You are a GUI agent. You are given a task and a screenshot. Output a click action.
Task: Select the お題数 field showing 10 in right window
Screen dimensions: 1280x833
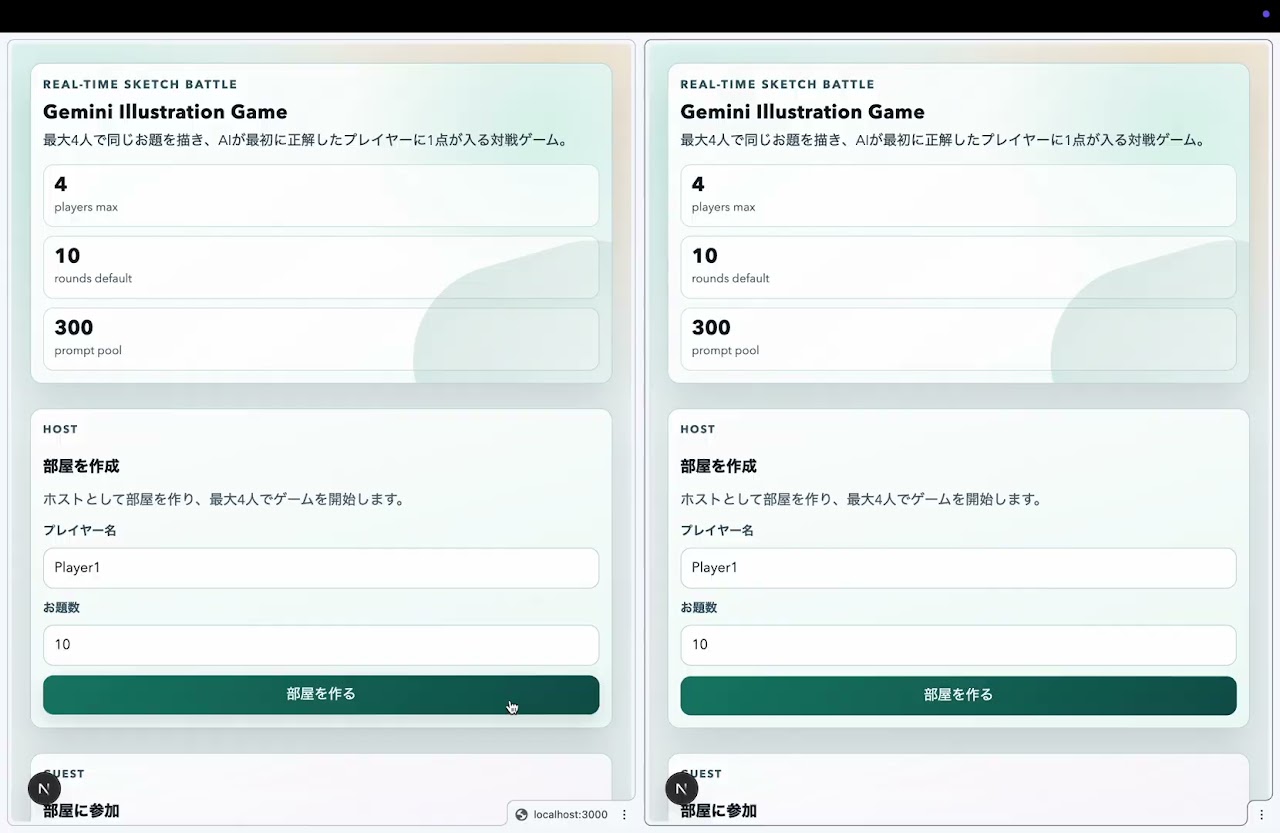tap(958, 645)
